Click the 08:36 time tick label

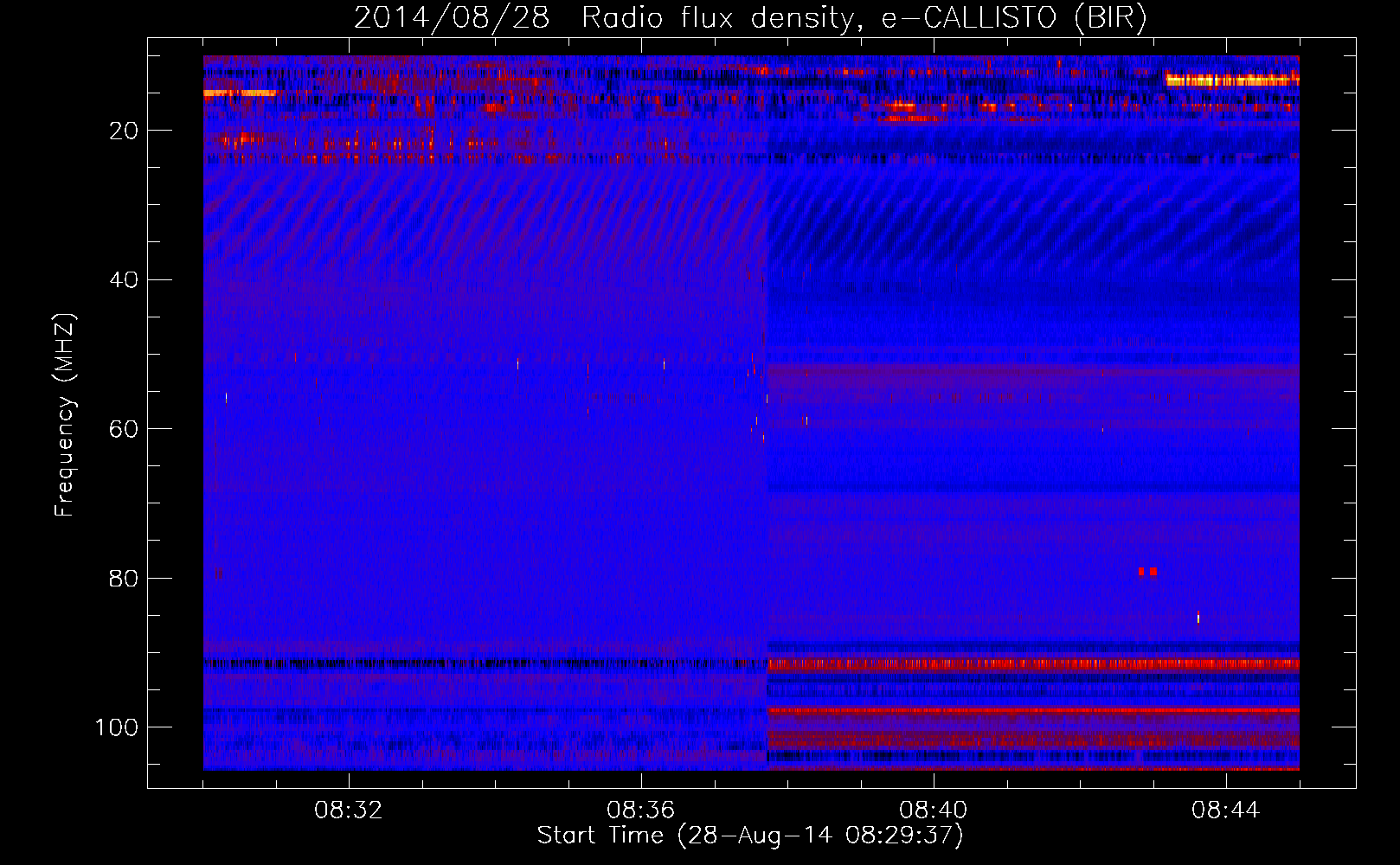click(641, 811)
